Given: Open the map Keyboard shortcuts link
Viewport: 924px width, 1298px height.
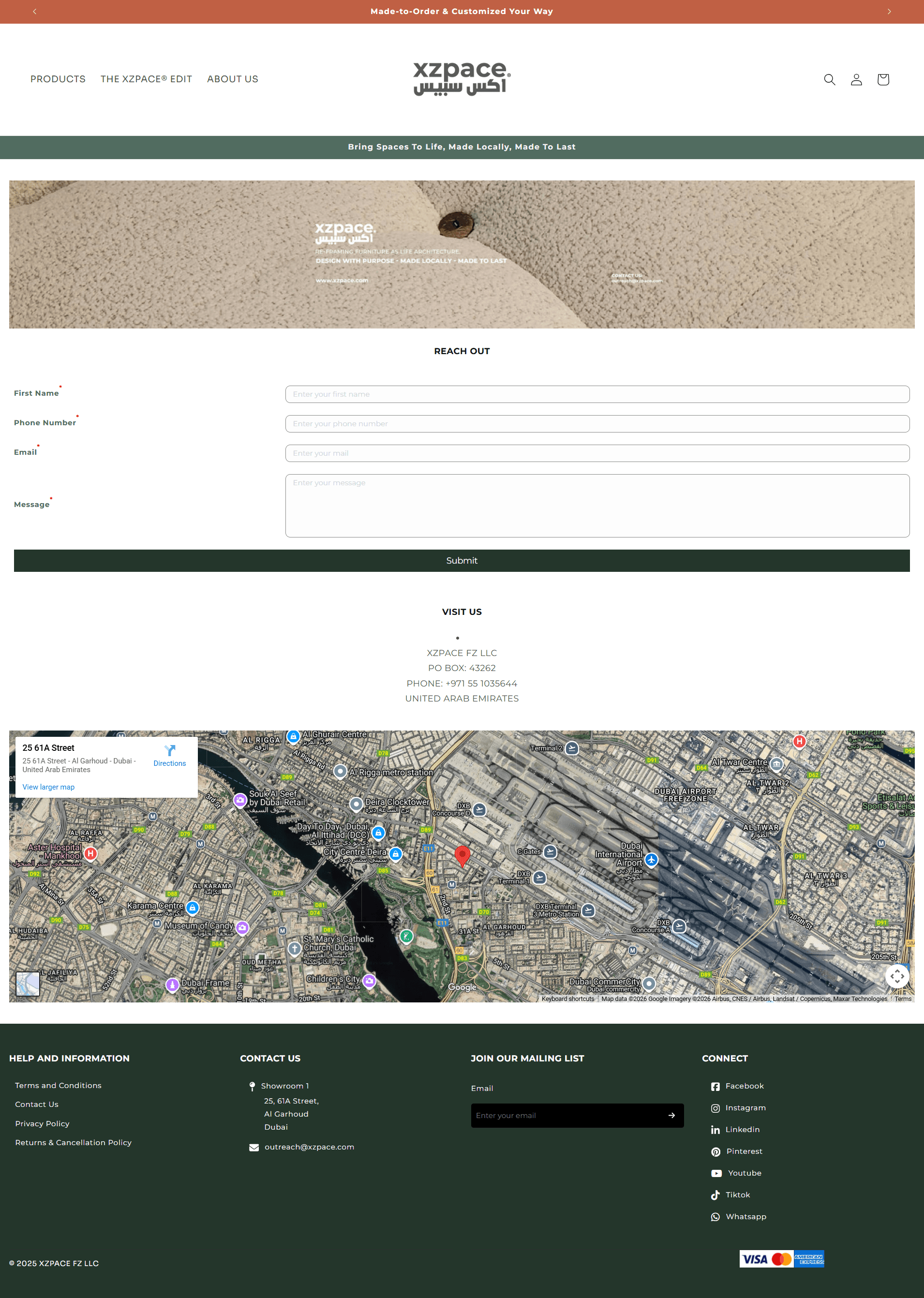Looking at the screenshot, I should click(568, 999).
